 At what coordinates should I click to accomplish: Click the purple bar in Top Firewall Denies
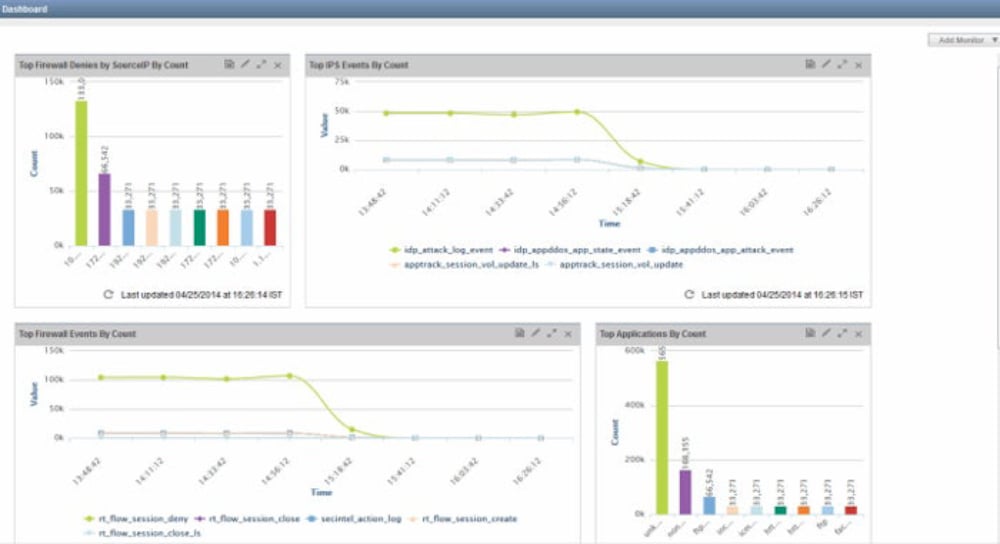[103, 209]
